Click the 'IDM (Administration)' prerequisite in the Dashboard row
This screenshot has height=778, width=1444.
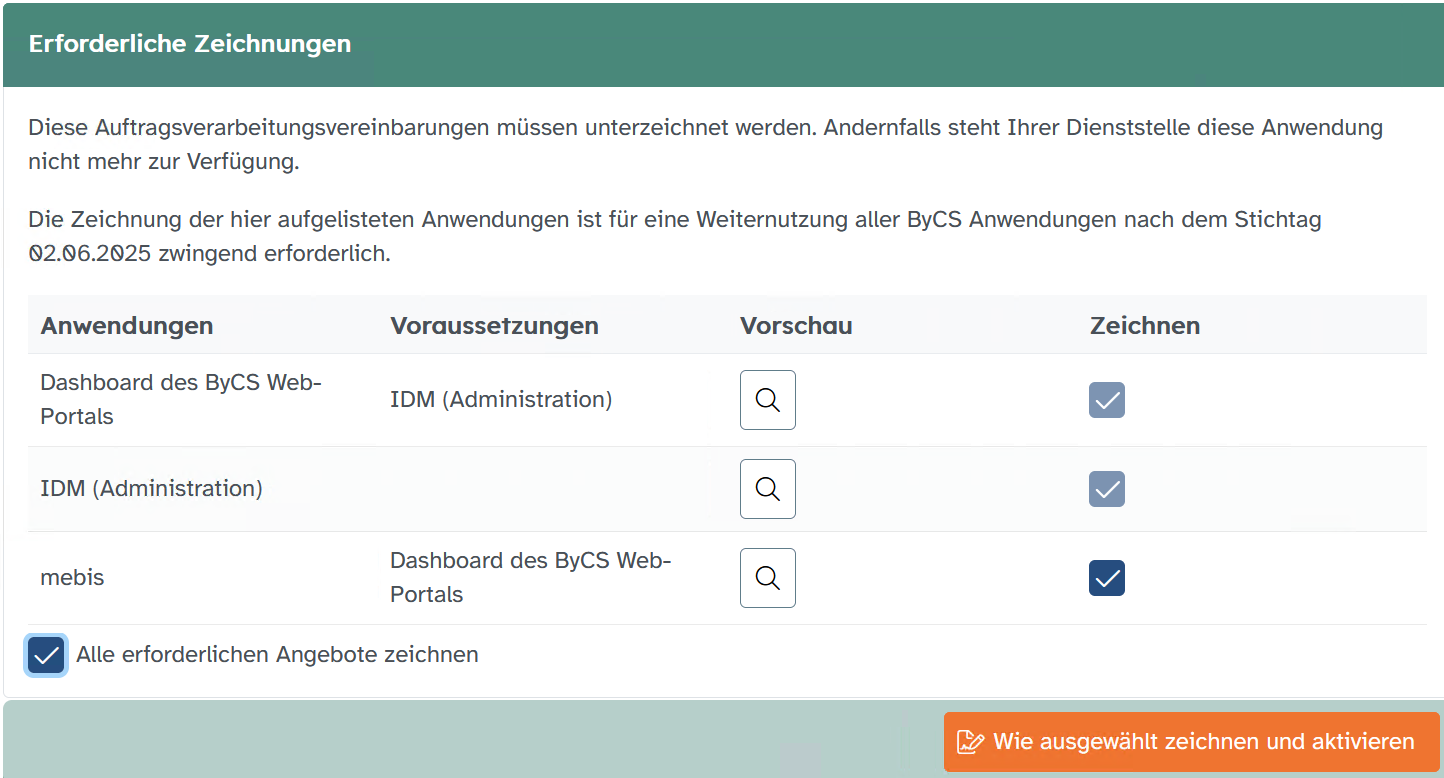pyautogui.click(x=500, y=400)
